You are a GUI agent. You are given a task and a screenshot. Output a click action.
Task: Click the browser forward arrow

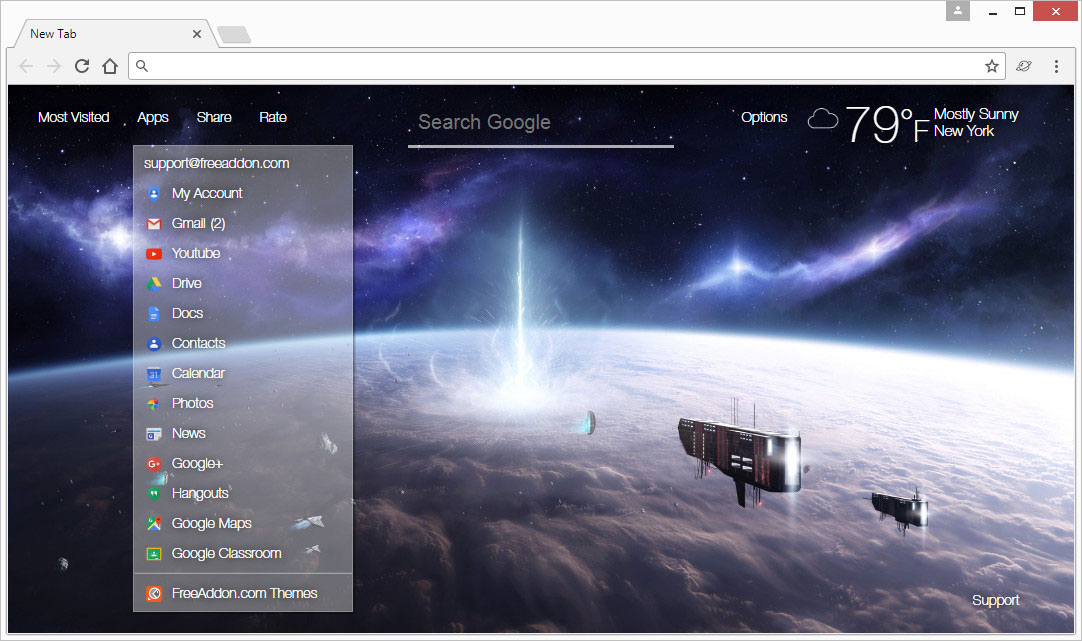54,66
